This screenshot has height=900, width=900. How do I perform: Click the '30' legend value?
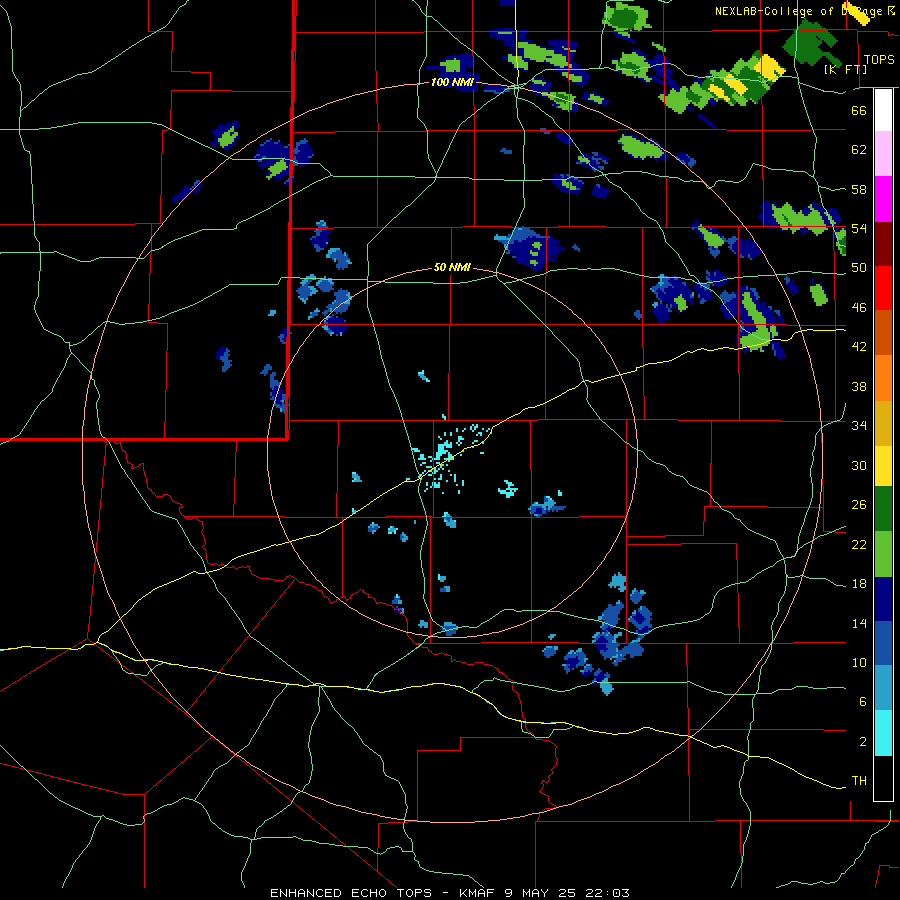(x=859, y=465)
